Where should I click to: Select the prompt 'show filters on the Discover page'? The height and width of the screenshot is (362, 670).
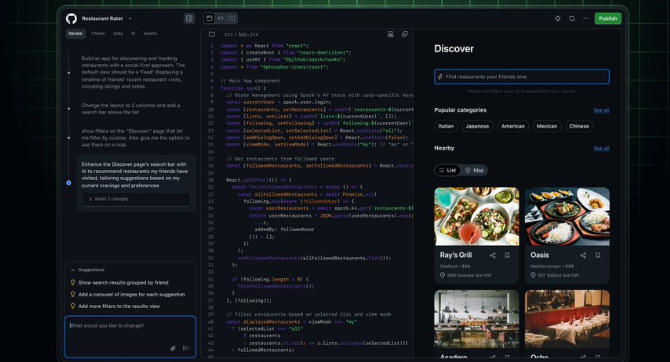(x=135, y=138)
